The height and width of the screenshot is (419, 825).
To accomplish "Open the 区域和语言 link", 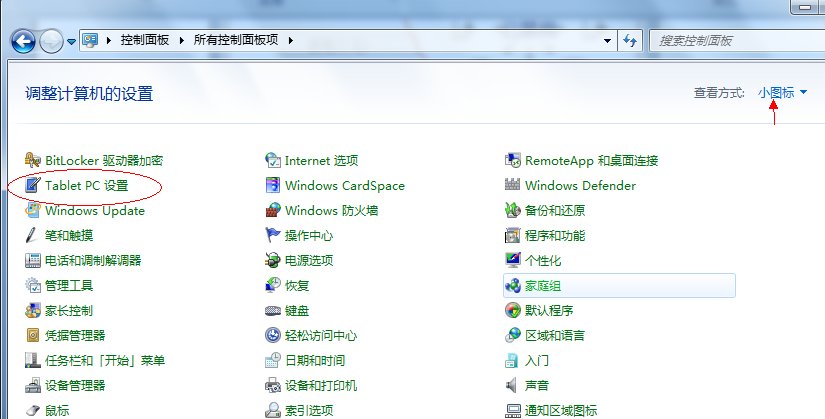I will click(x=555, y=335).
